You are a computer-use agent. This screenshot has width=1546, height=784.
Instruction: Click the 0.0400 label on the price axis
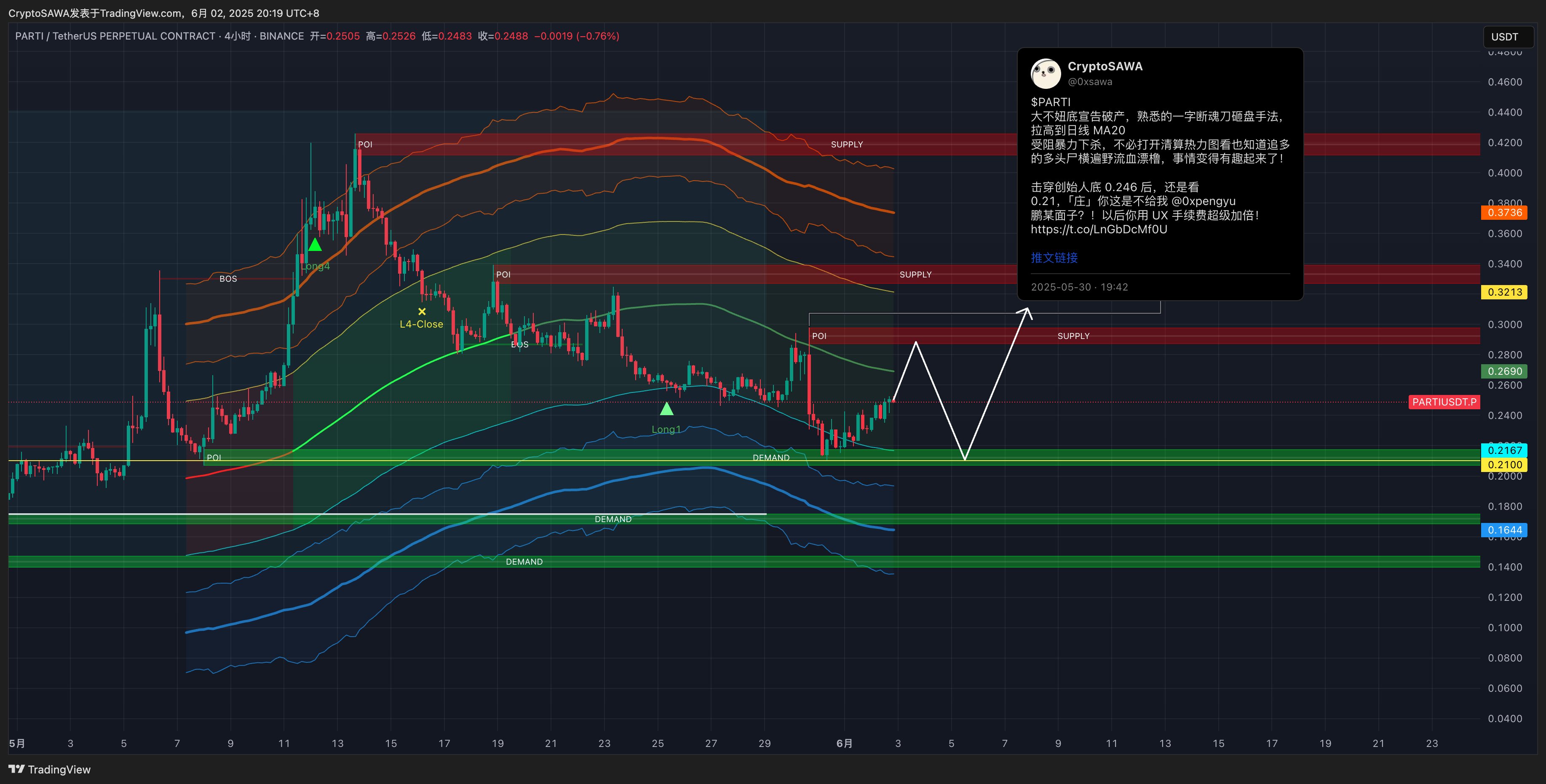tap(1505, 719)
